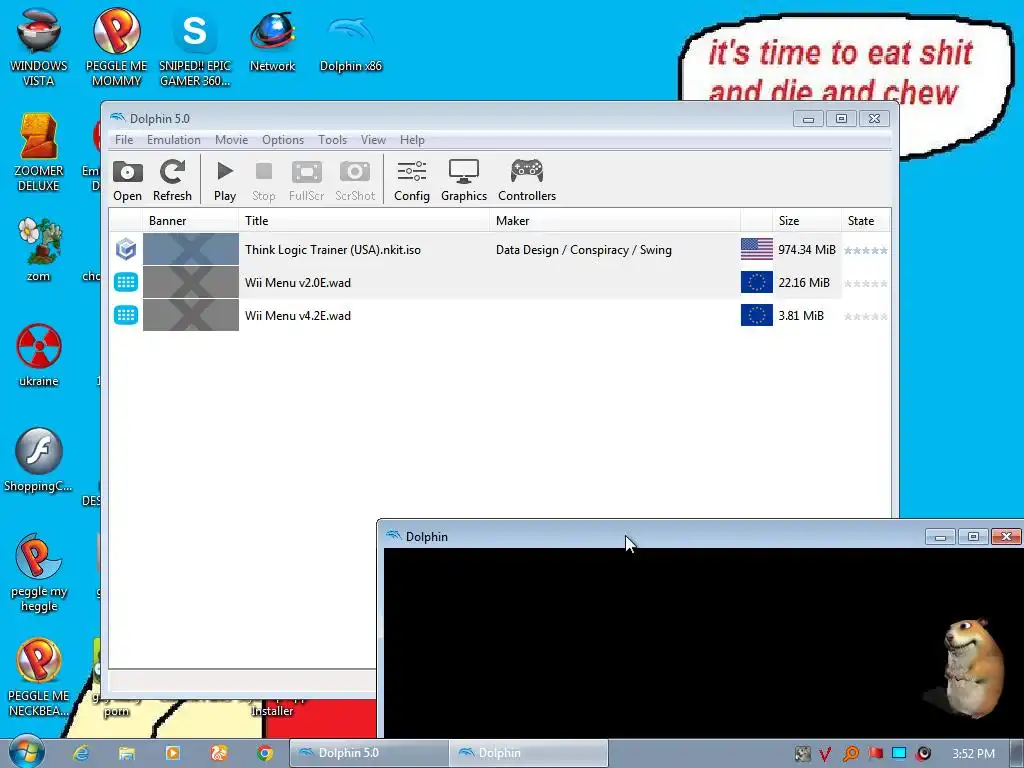The image size is (1024, 768).
Task: Click the Wii channel icon of Wii Menu v4.2E
Action: point(126,315)
